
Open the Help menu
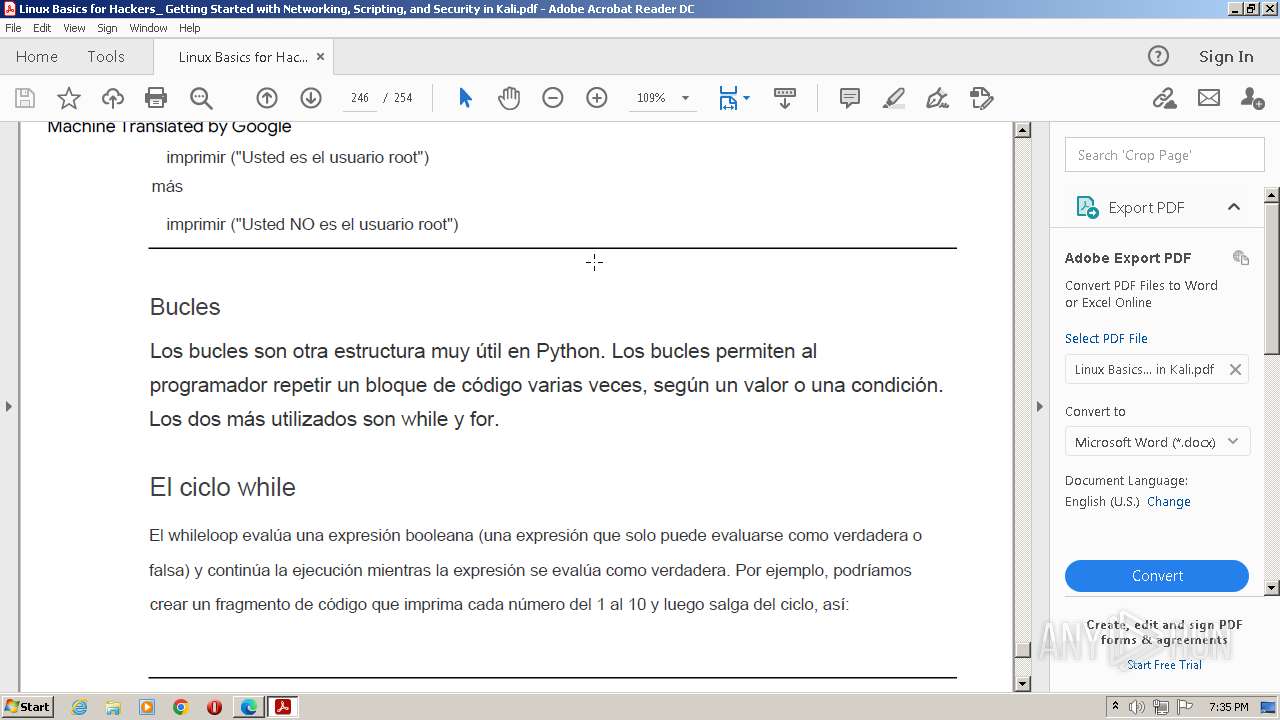click(189, 28)
